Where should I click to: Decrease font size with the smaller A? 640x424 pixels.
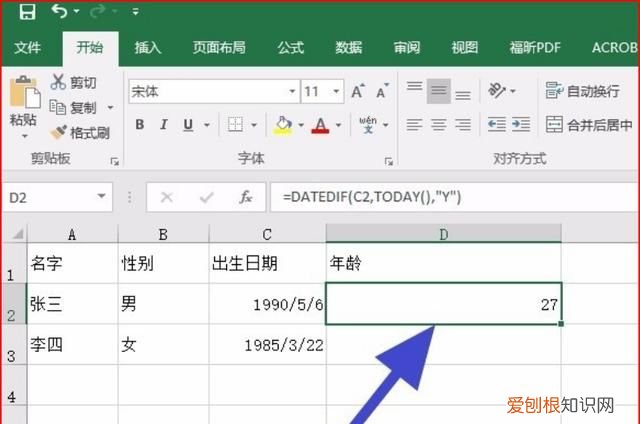tap(382, 91)
